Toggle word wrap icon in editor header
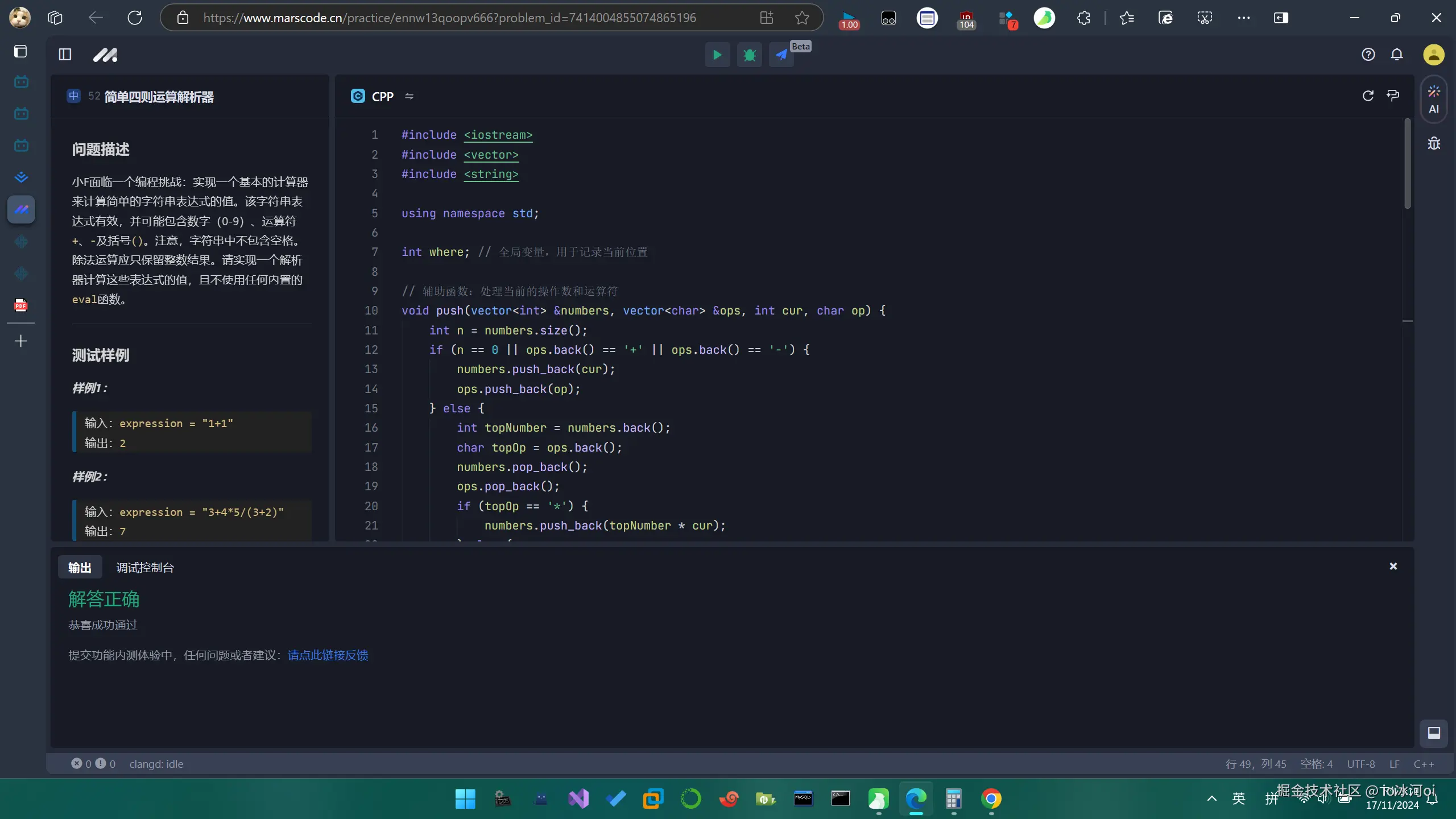This screenshot has width=1456, height=819. pyautogui.click(x=1393, y=96)
